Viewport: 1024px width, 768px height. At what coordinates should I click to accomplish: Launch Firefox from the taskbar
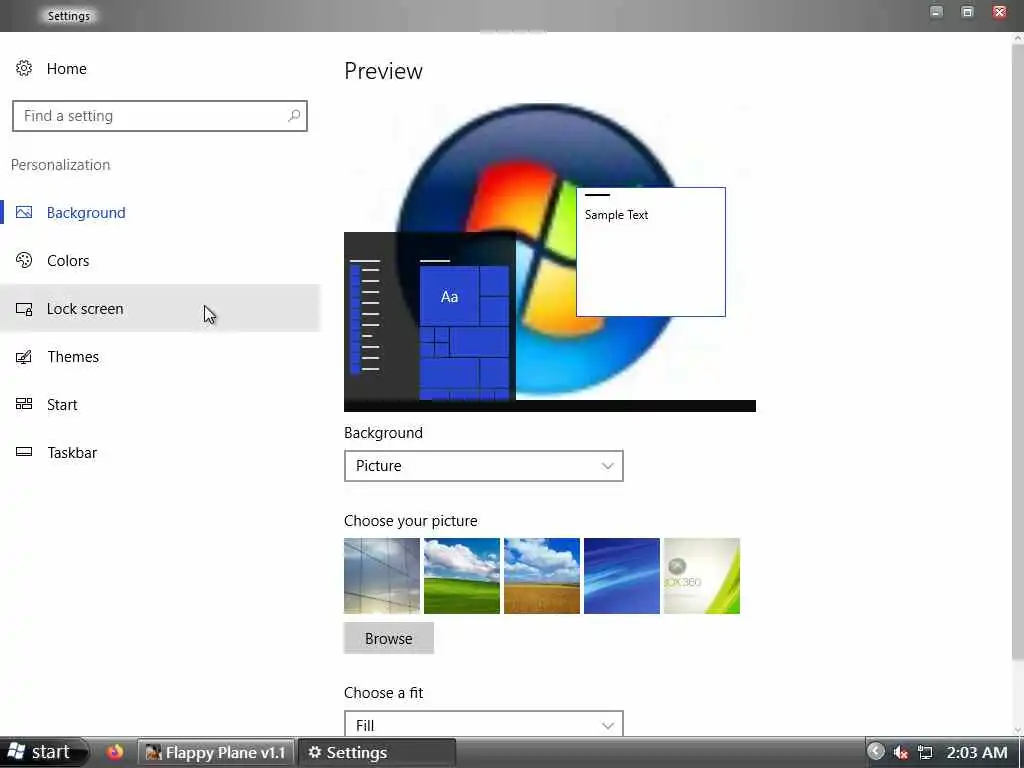115,752
